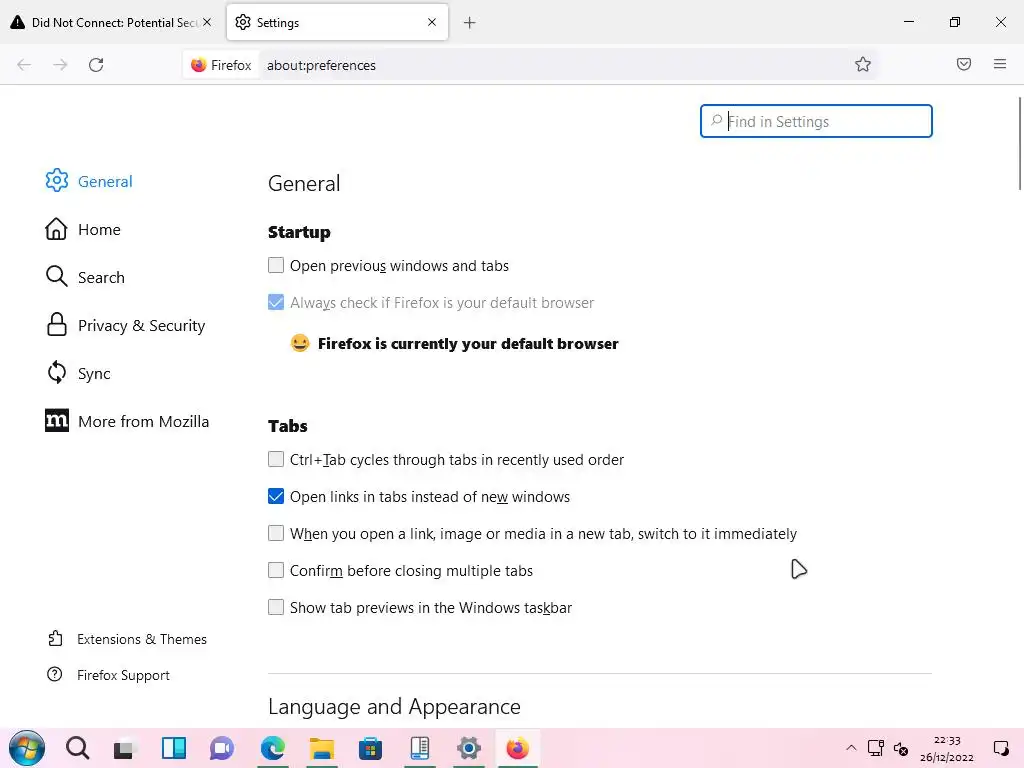Enable switch to new tab immediately checkbox
Viewport: 1024px width, 768px height.
click(276, 533)
